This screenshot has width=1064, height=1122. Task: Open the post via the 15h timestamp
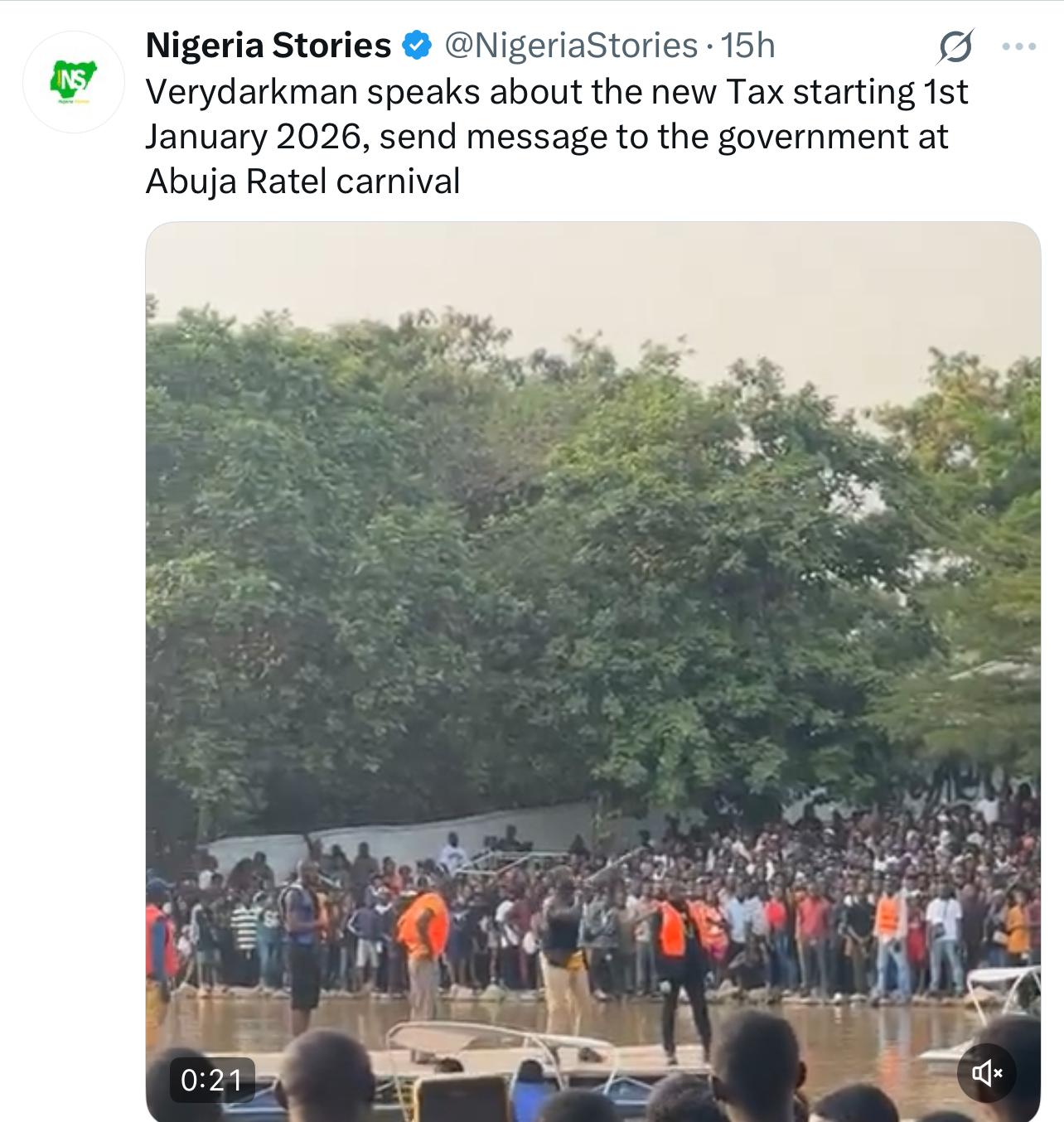[748, 46]
